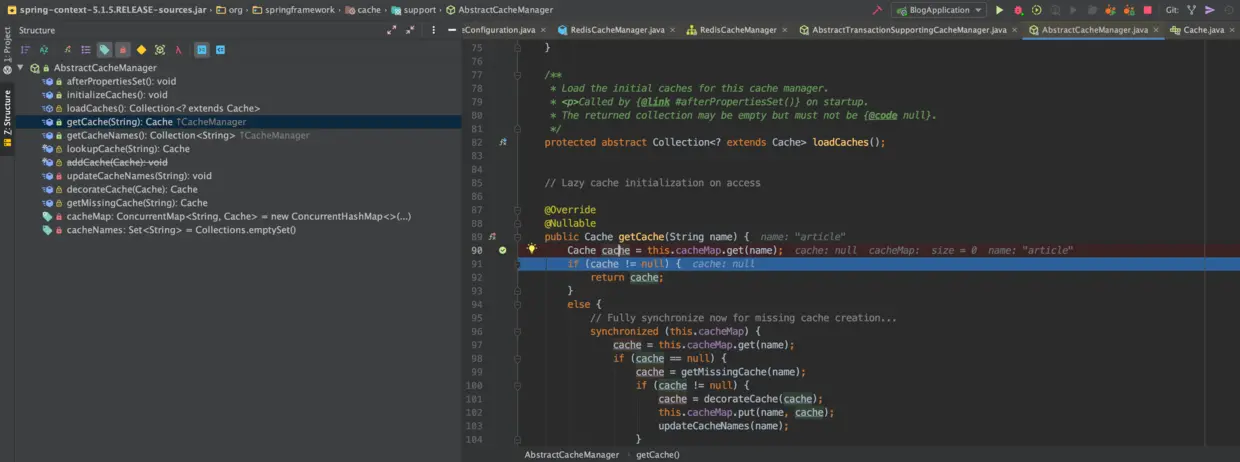Click the yellow intention lightbulb on line 90

coord(532,249)
